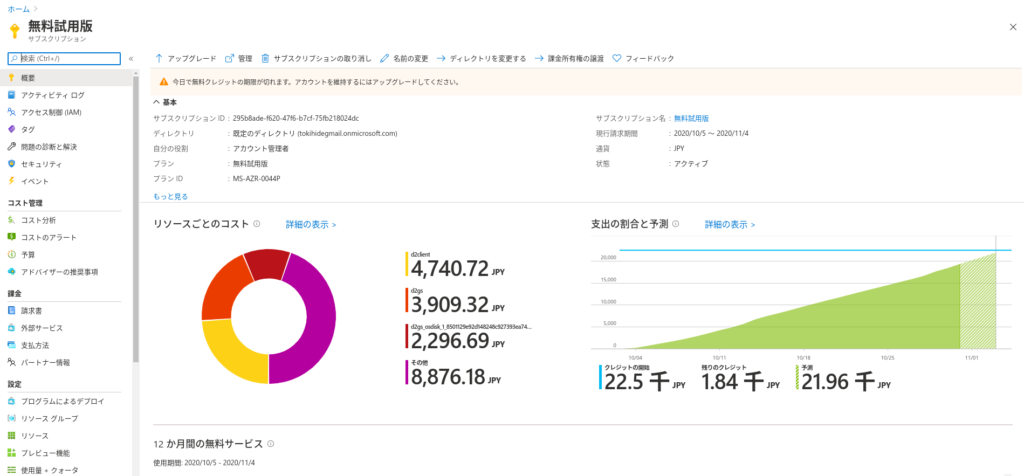1024x476 pixels.
Task: Click the 支払方法 card icon
Action: (x=12, y=344)
